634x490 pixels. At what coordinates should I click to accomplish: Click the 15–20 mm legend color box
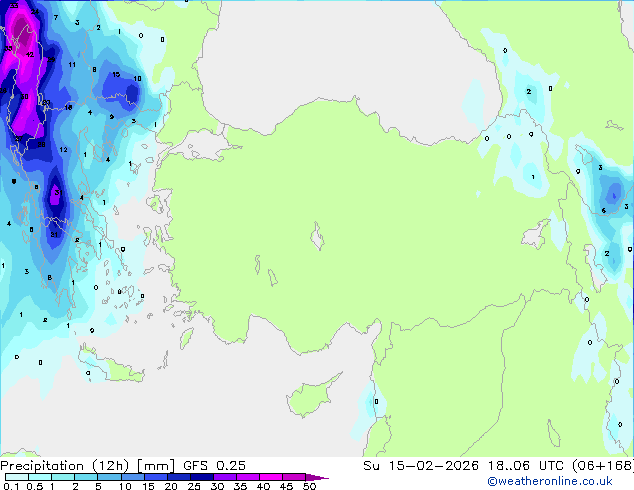click(155, 477)
